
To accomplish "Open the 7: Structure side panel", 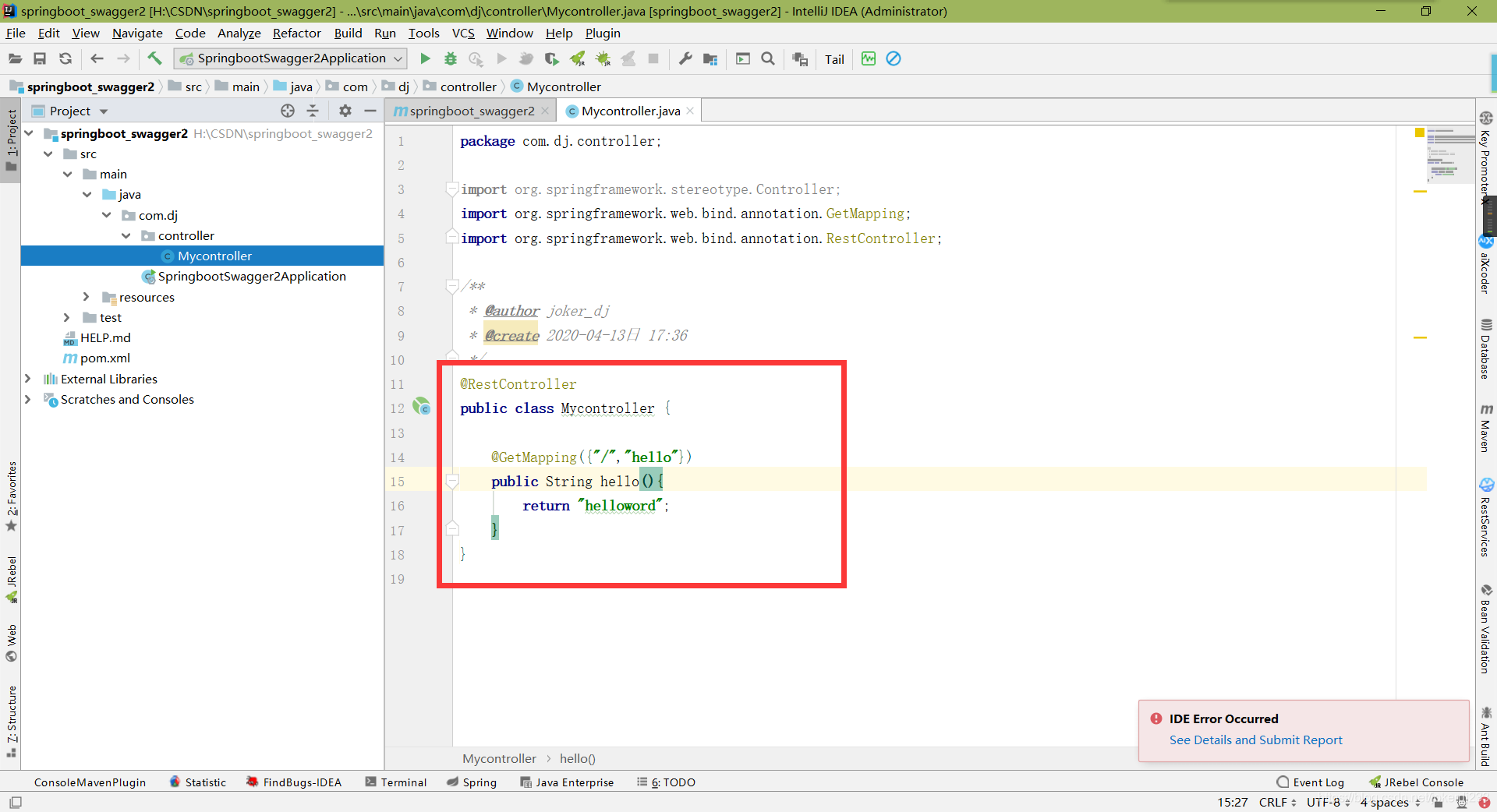I will pyautogui.click(x=11, y=722).
